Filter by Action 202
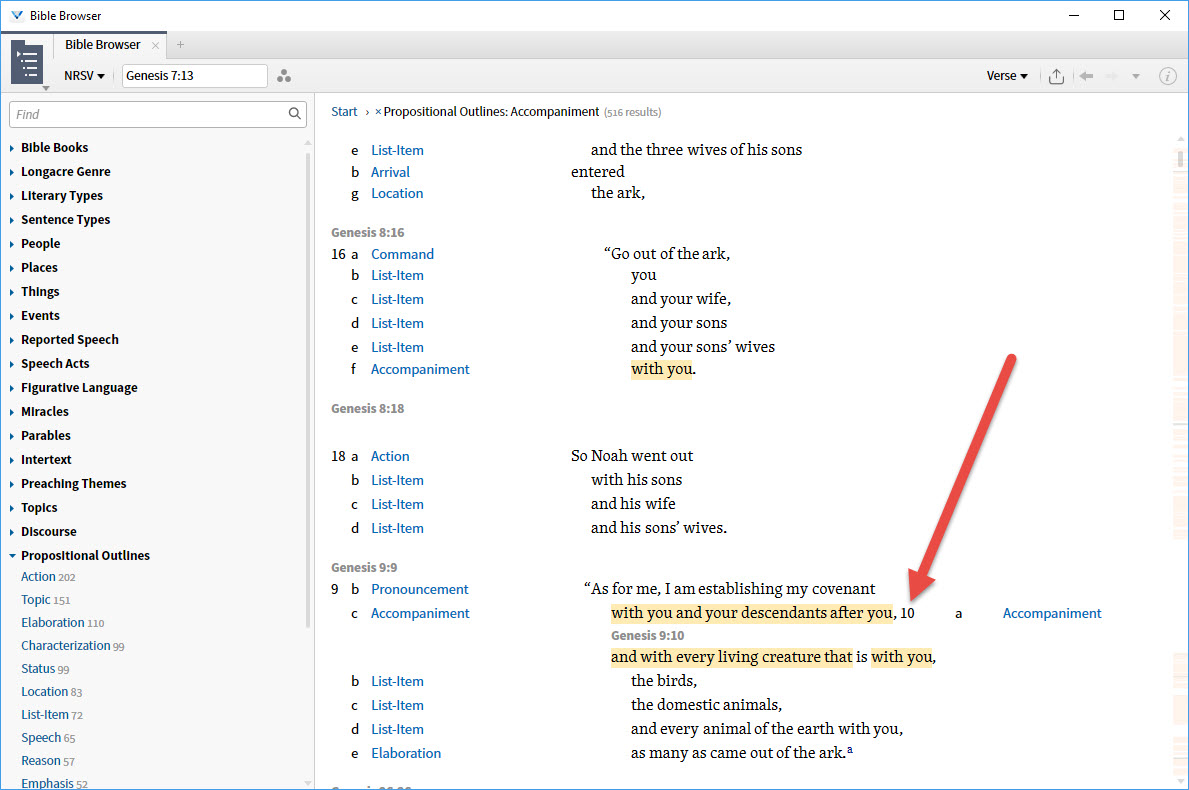 [x=48, y=577]
